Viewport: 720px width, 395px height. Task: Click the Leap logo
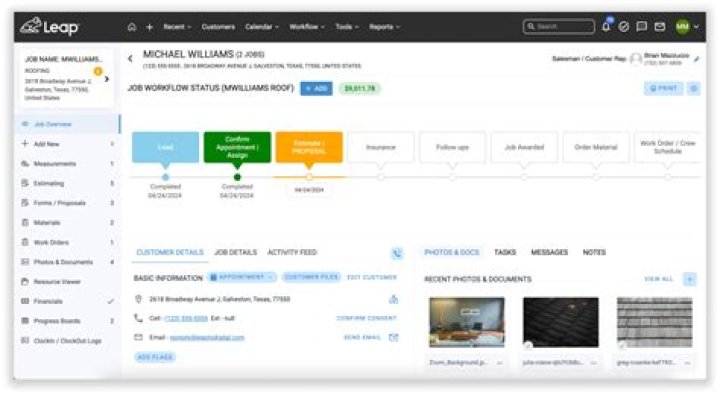[x=50, y=27]
